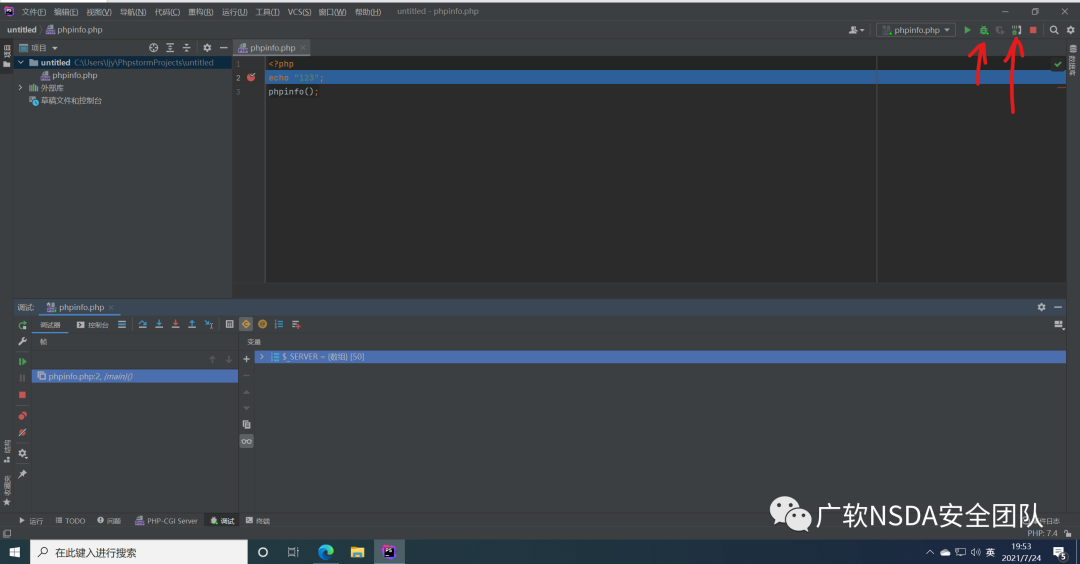Open the 工具(T) menu
The width and height of the screenshot is (1080, 564).
coord(267,12)
